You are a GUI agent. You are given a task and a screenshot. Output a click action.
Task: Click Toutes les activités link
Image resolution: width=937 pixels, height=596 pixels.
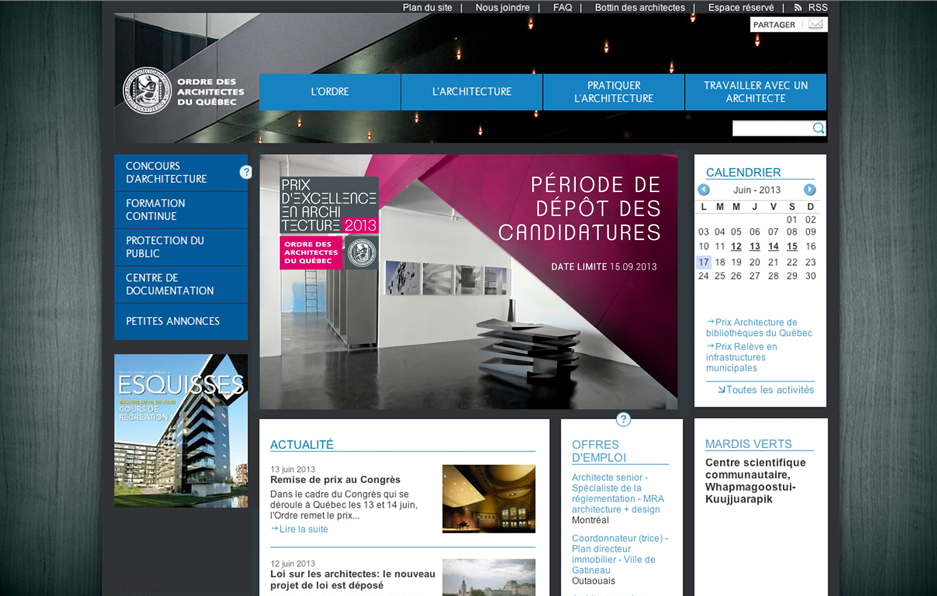coord(766,390)
